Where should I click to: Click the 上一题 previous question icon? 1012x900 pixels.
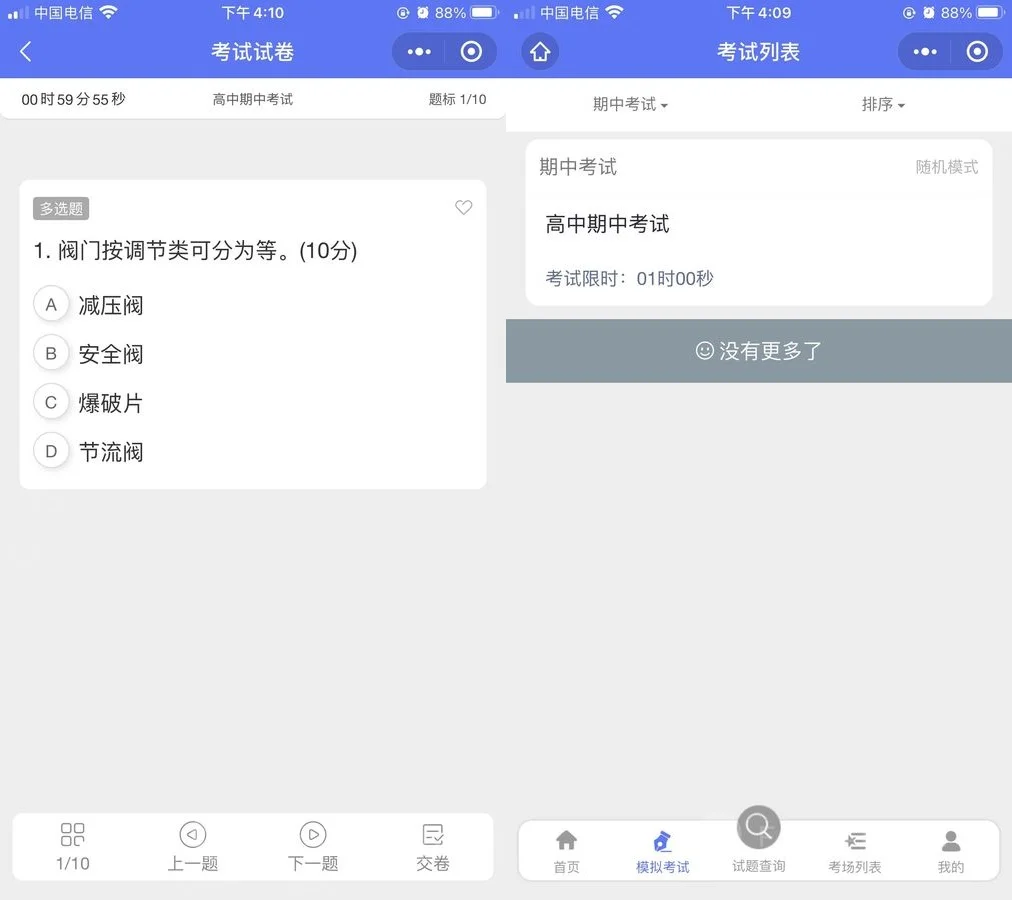click(192, 834)
